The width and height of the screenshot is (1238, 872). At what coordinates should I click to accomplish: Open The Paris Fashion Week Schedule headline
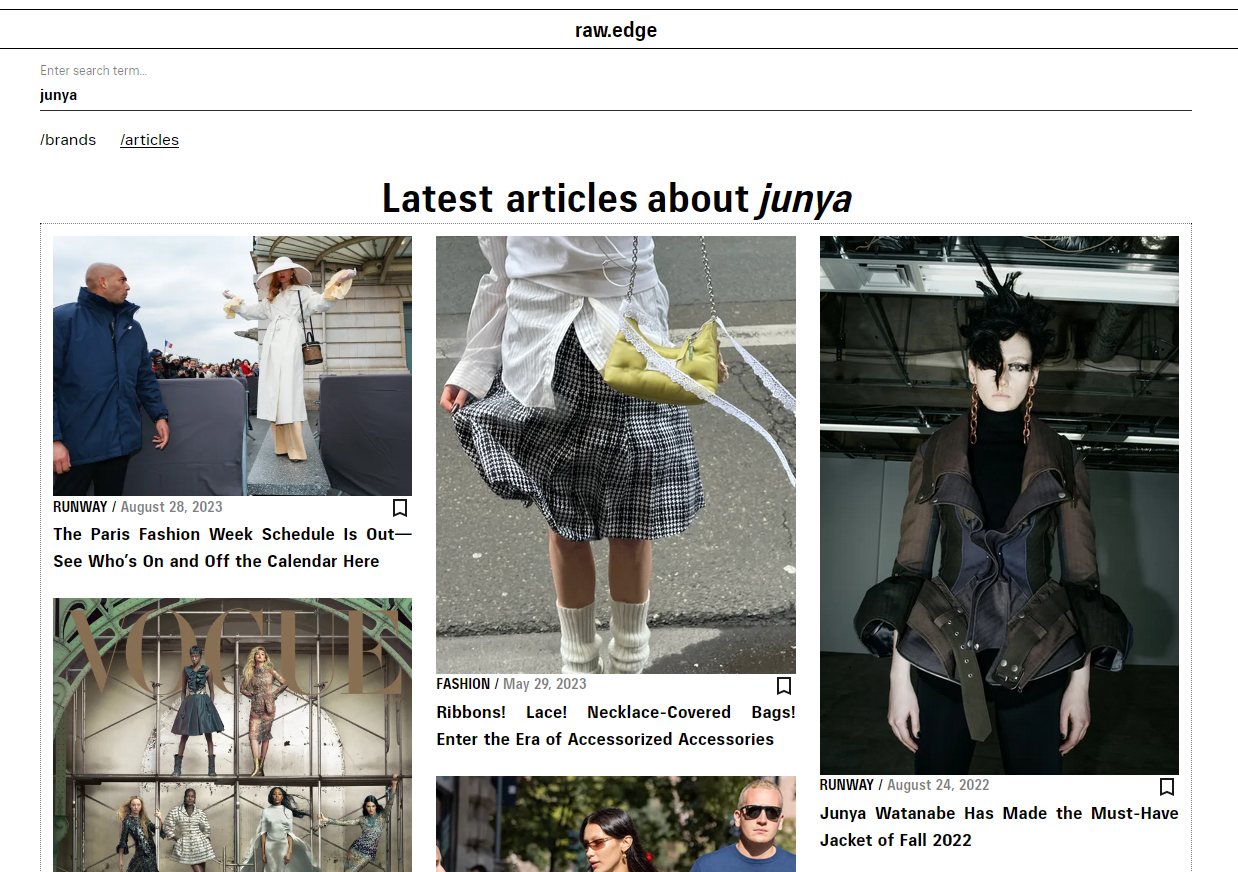(x=232, y=548)
